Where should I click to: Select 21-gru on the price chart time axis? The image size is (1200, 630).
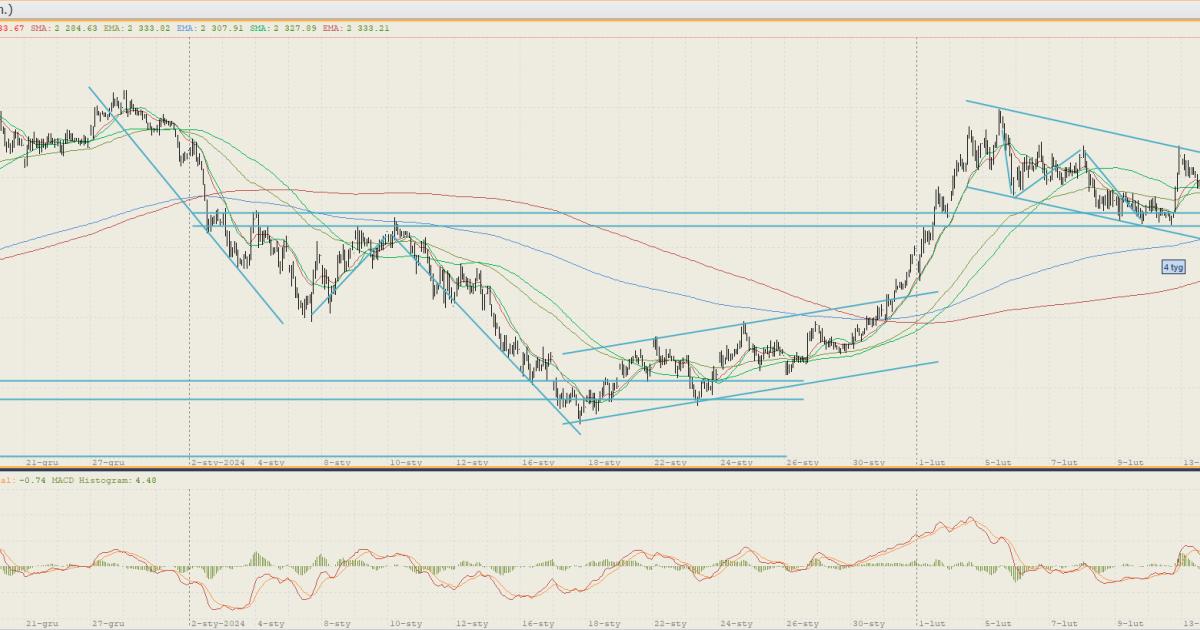pyautogui.click(x=42, y=463)
